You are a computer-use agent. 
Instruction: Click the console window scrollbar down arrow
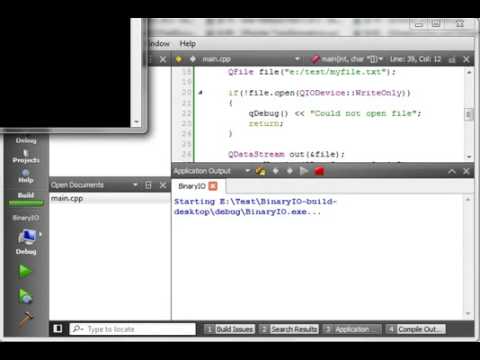coord(136,122)
